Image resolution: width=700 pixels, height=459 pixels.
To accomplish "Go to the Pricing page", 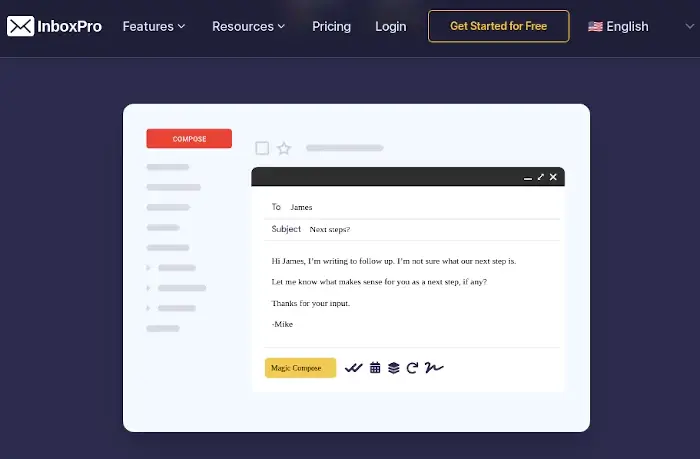I will click(x=331, y=26).
